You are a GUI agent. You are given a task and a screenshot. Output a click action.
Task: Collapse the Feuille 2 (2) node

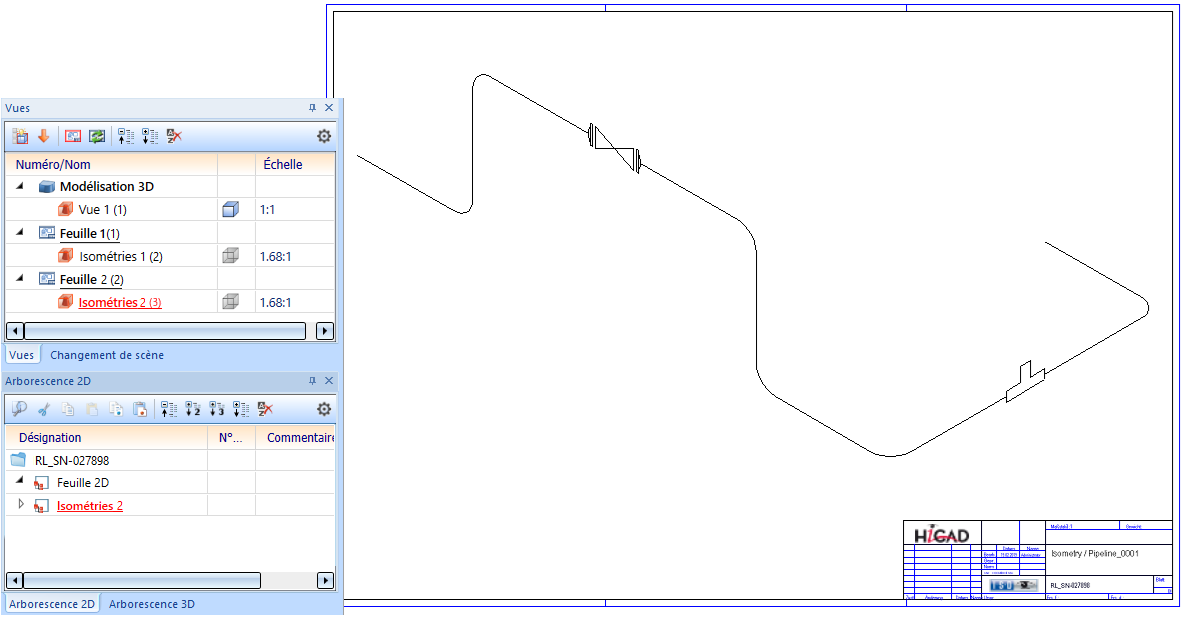(20, 279)
